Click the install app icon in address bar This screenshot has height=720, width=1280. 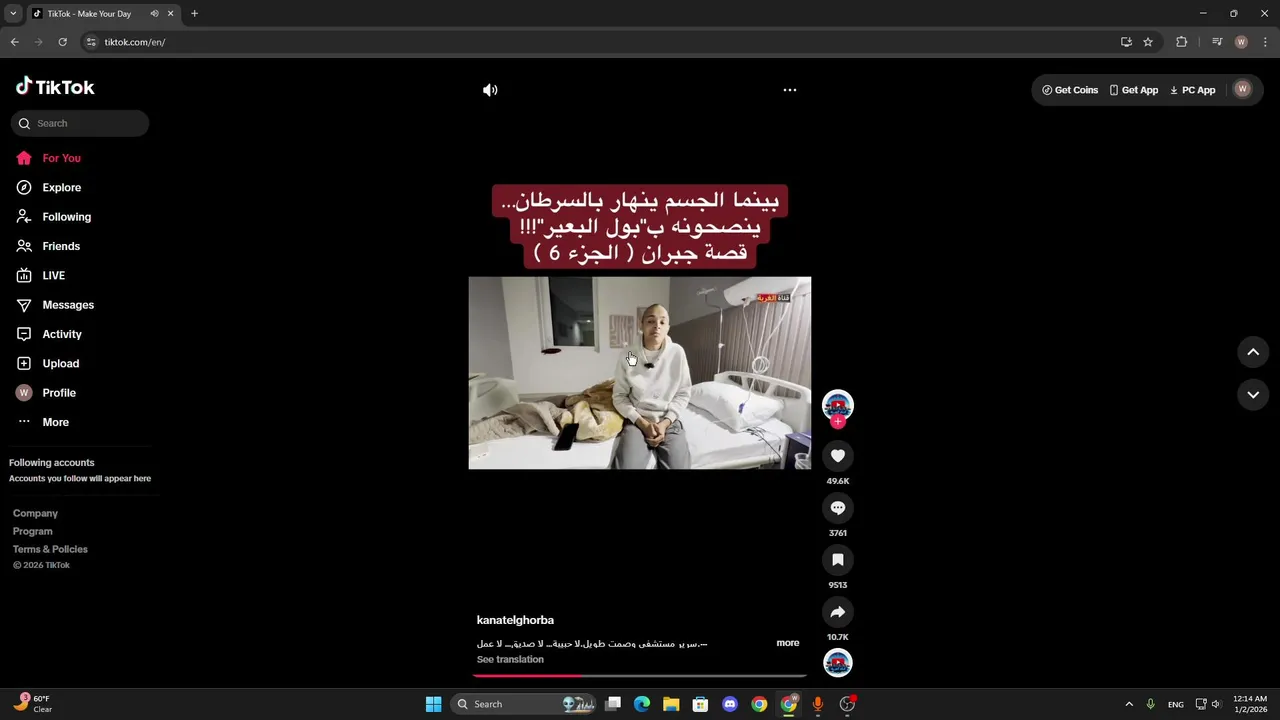click(1126, 42)
